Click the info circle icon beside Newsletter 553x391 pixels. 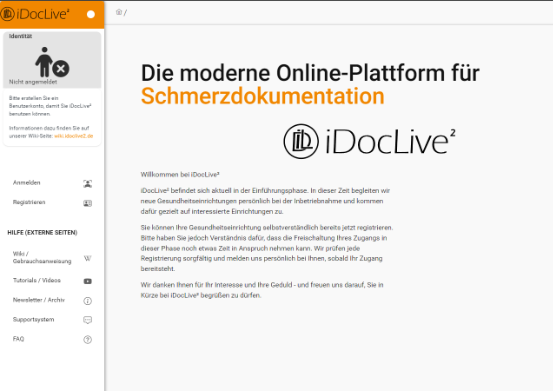87,301
